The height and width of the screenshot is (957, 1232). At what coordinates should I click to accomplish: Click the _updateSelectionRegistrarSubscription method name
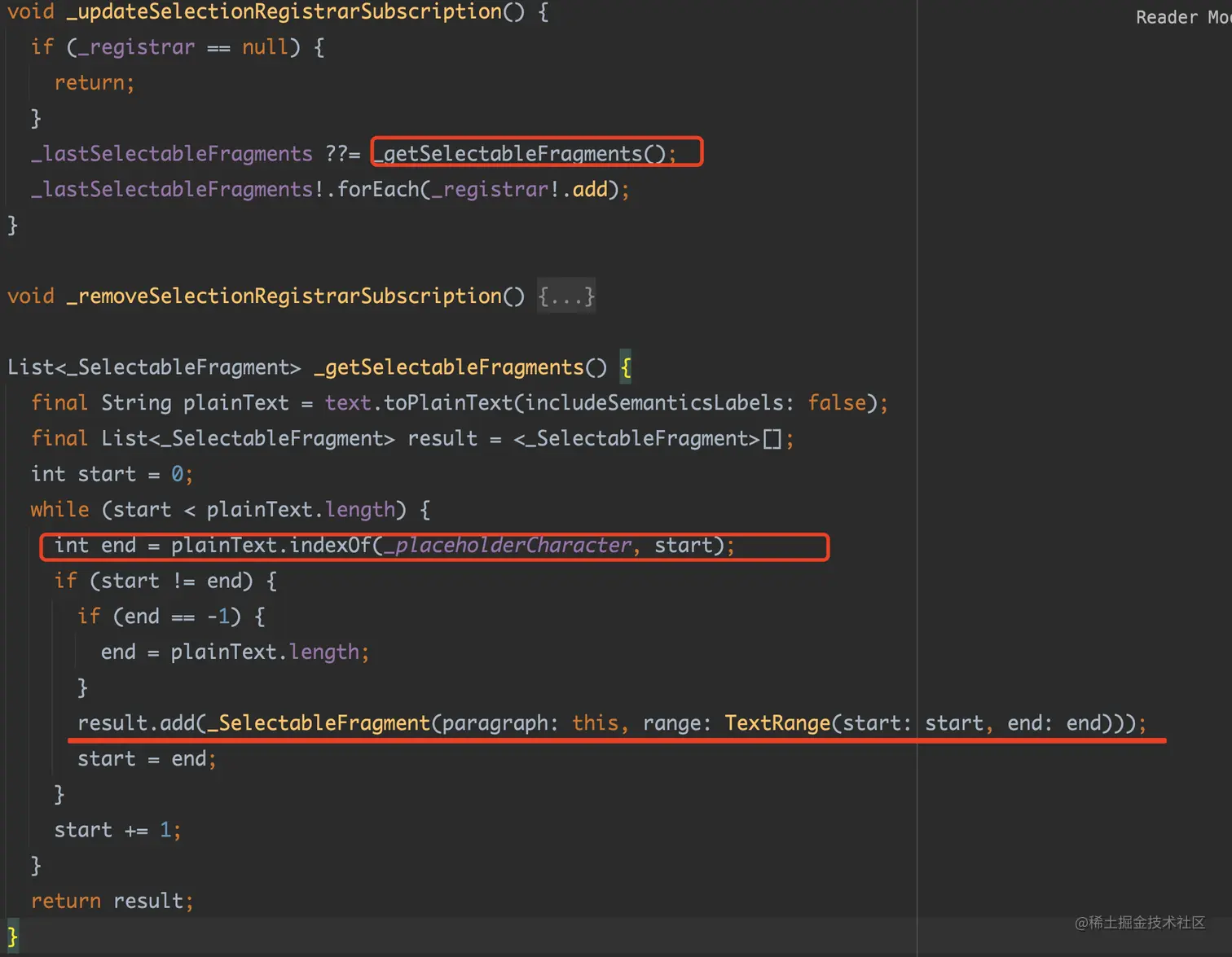(x=284, y=12)
